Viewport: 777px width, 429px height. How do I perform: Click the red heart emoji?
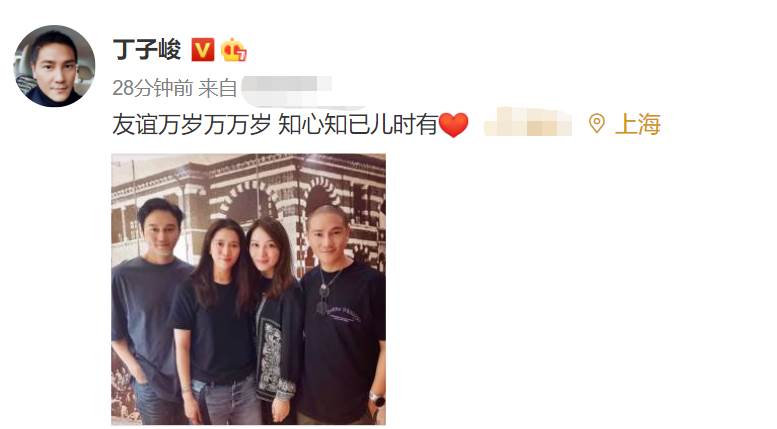(453, 125)
